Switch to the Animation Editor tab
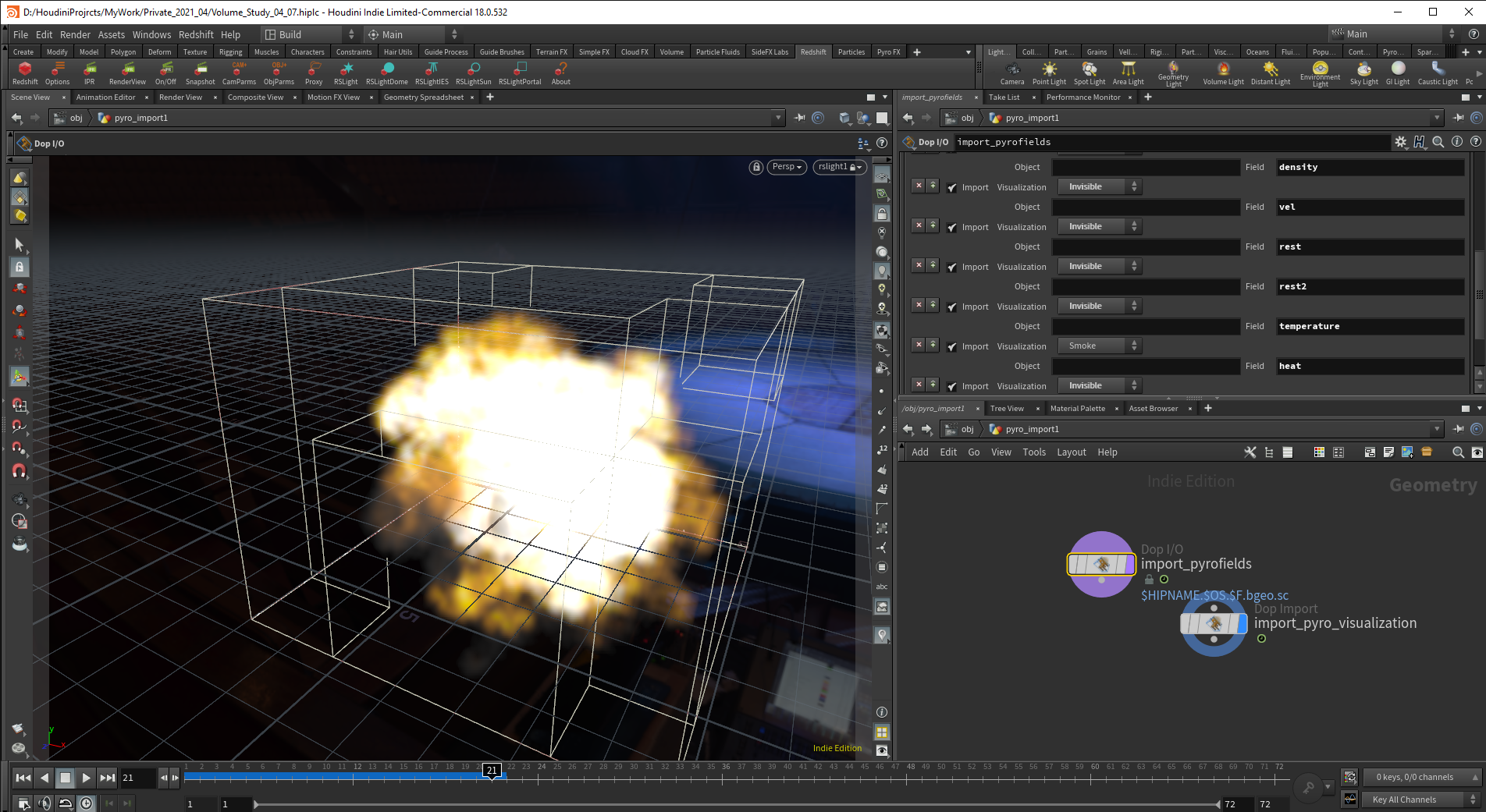This screenshot has height=812, width=1486. point(106,97)
